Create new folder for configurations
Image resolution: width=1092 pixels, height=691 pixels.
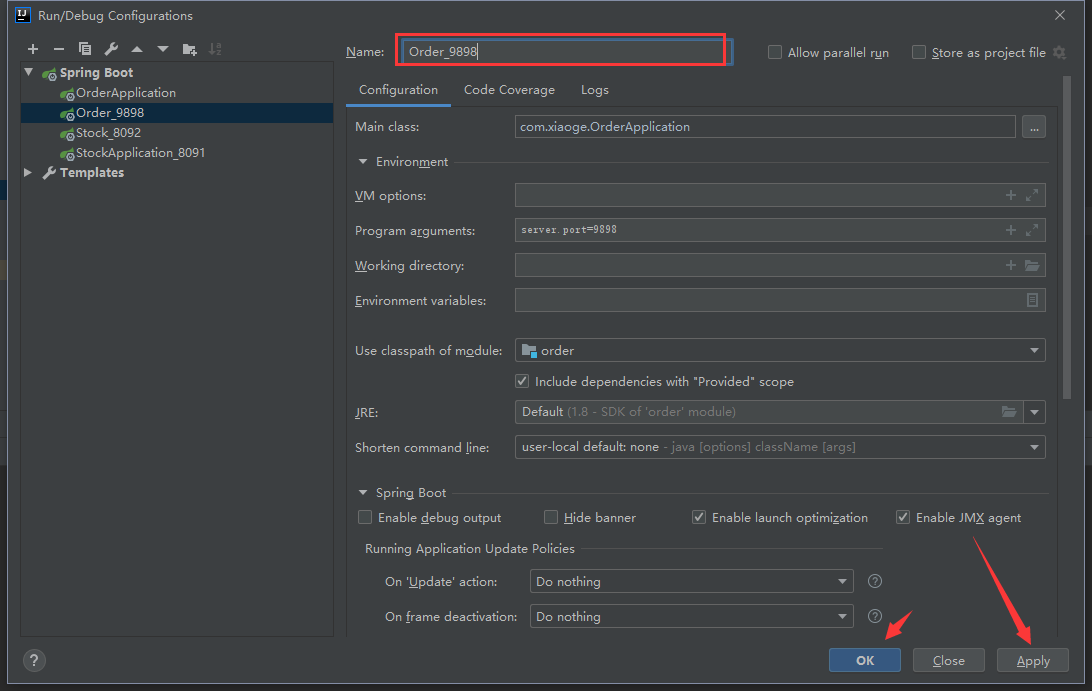189,49
